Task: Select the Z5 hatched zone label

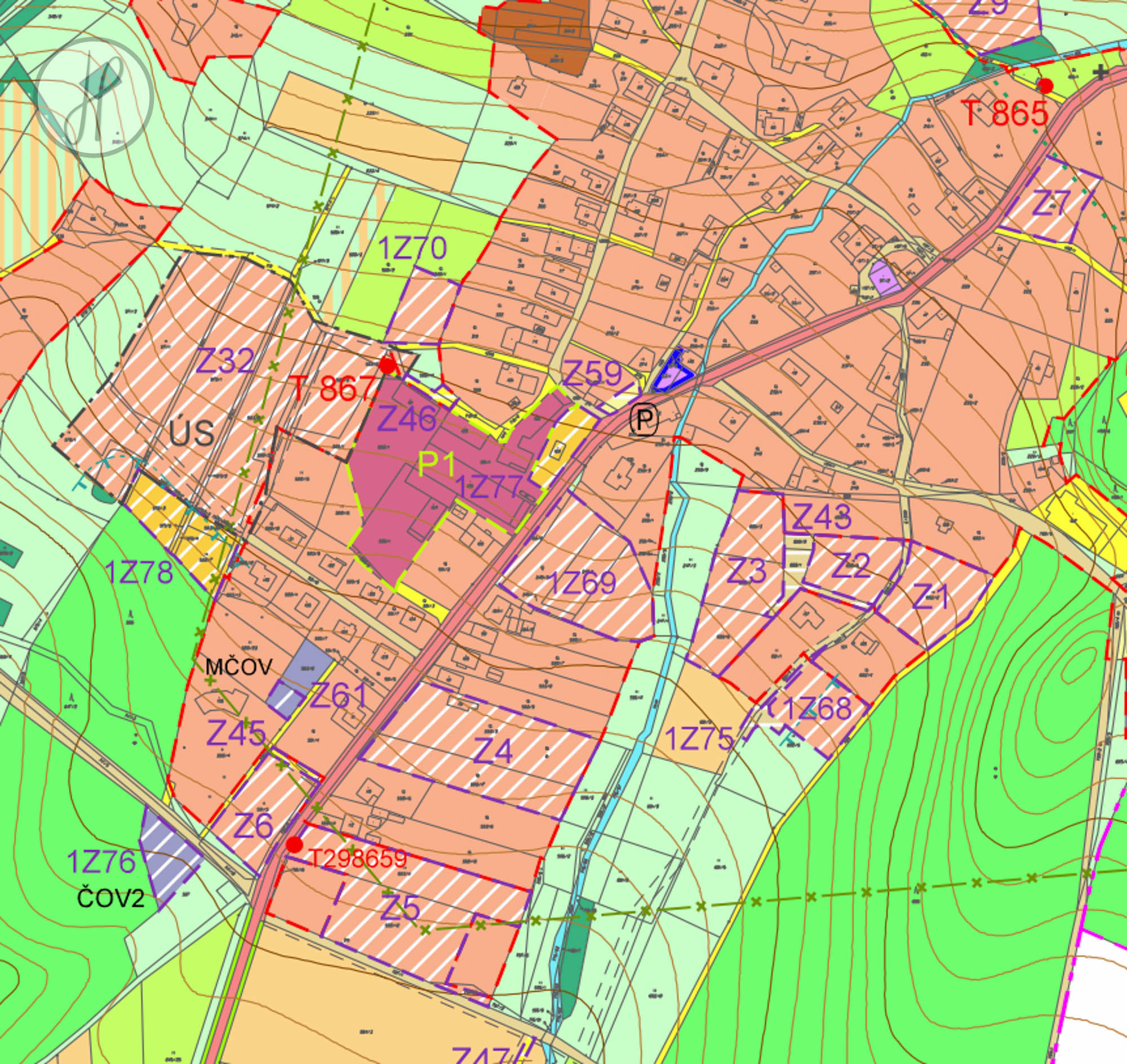Action: click(x=401, y=908)
